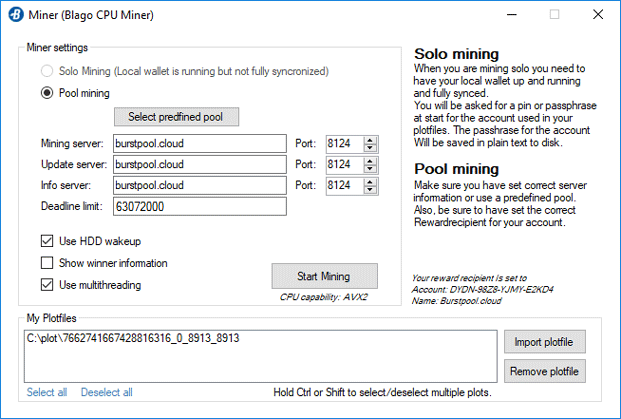
Task: Click Import plotfile button
Action: click(545, 342)
